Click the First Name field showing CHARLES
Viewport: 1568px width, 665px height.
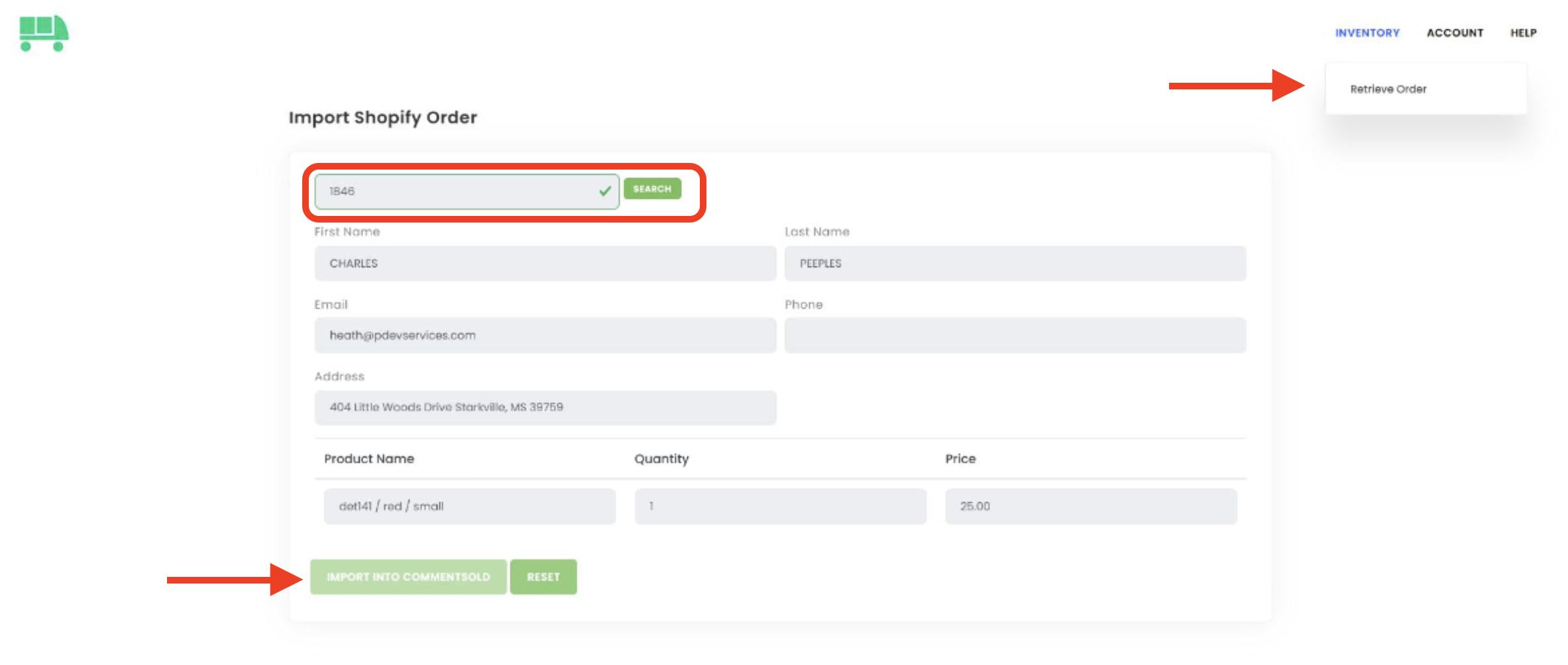point(545,264)
